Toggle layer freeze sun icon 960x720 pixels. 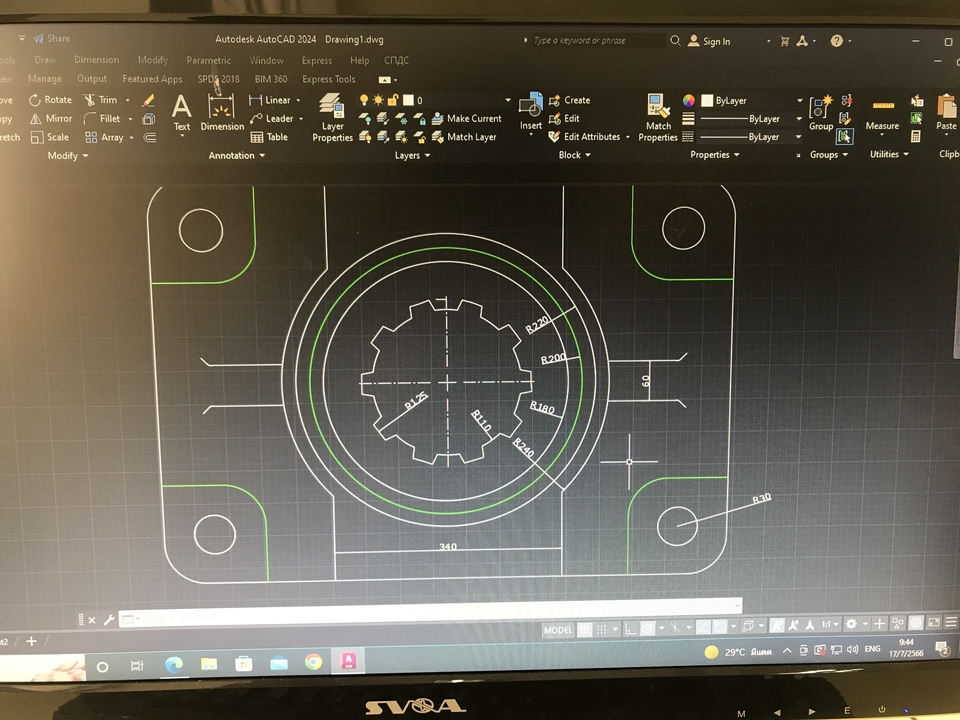click(x=378, y=100)
